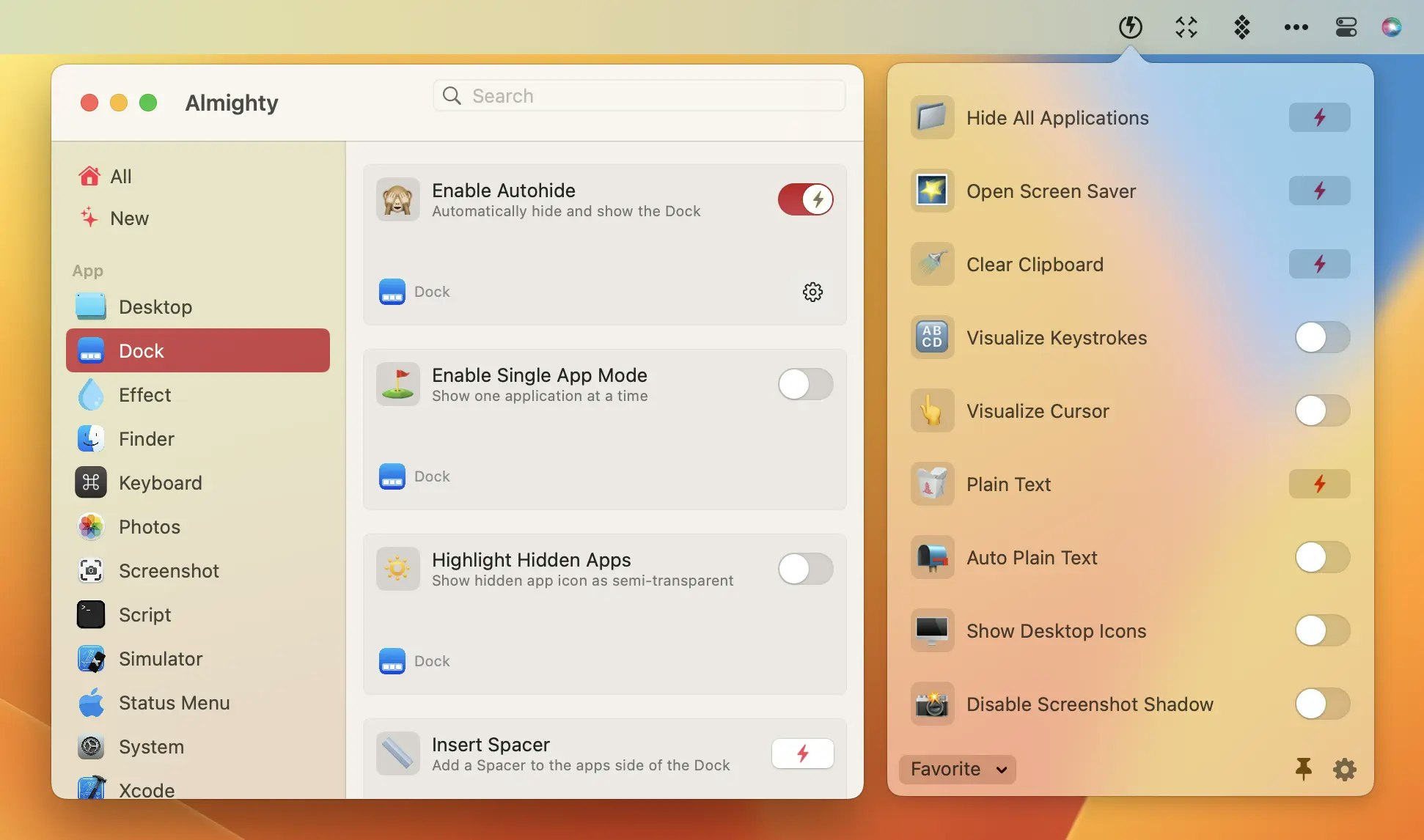Toggle Visualize Keystrokes in favorites popover
This screenshot has height=840, width=1424.
[x=1322, y=338]
